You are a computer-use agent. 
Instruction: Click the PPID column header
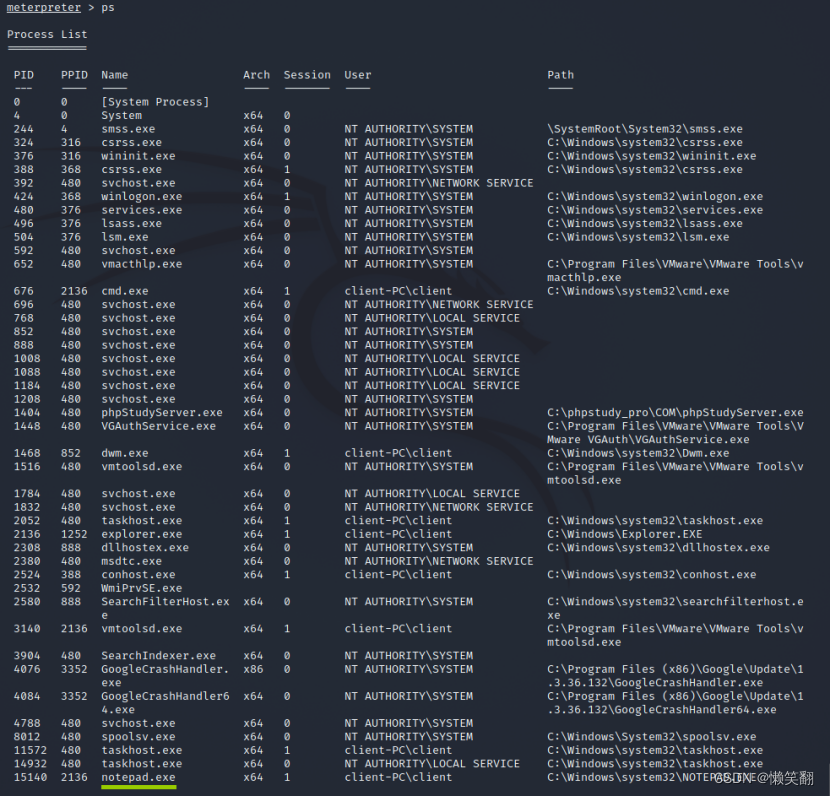click(x=74, y=74)
